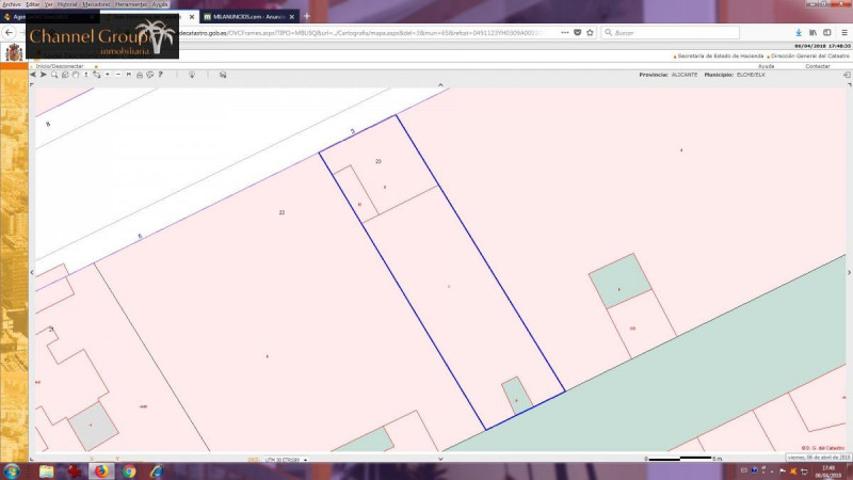The image size is (853, 480).
Task: Bookmark this page with star icon
Action: [x=590, y=32]
